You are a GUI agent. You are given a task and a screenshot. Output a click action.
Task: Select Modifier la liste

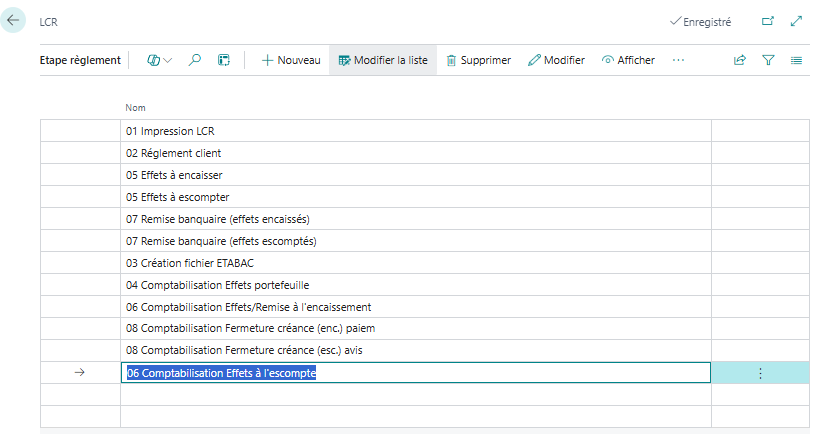383,60
